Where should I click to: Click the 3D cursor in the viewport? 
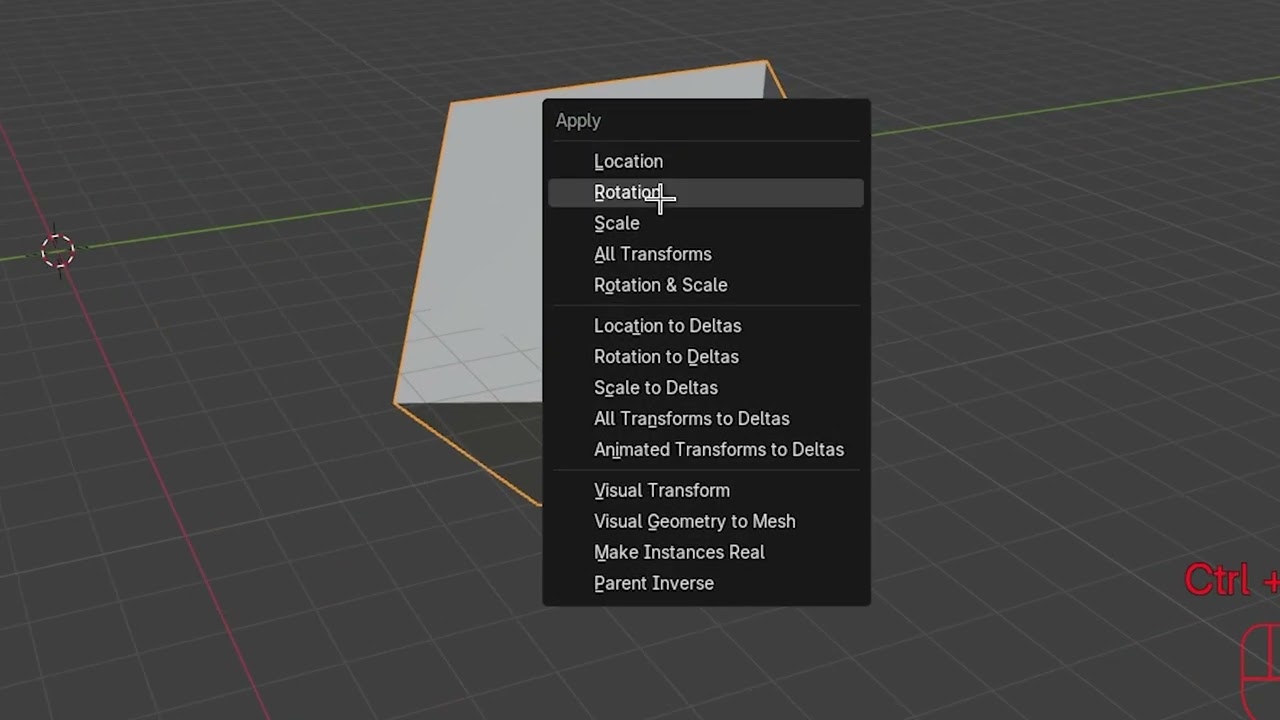pyautogui.click(x=58, y=250)
